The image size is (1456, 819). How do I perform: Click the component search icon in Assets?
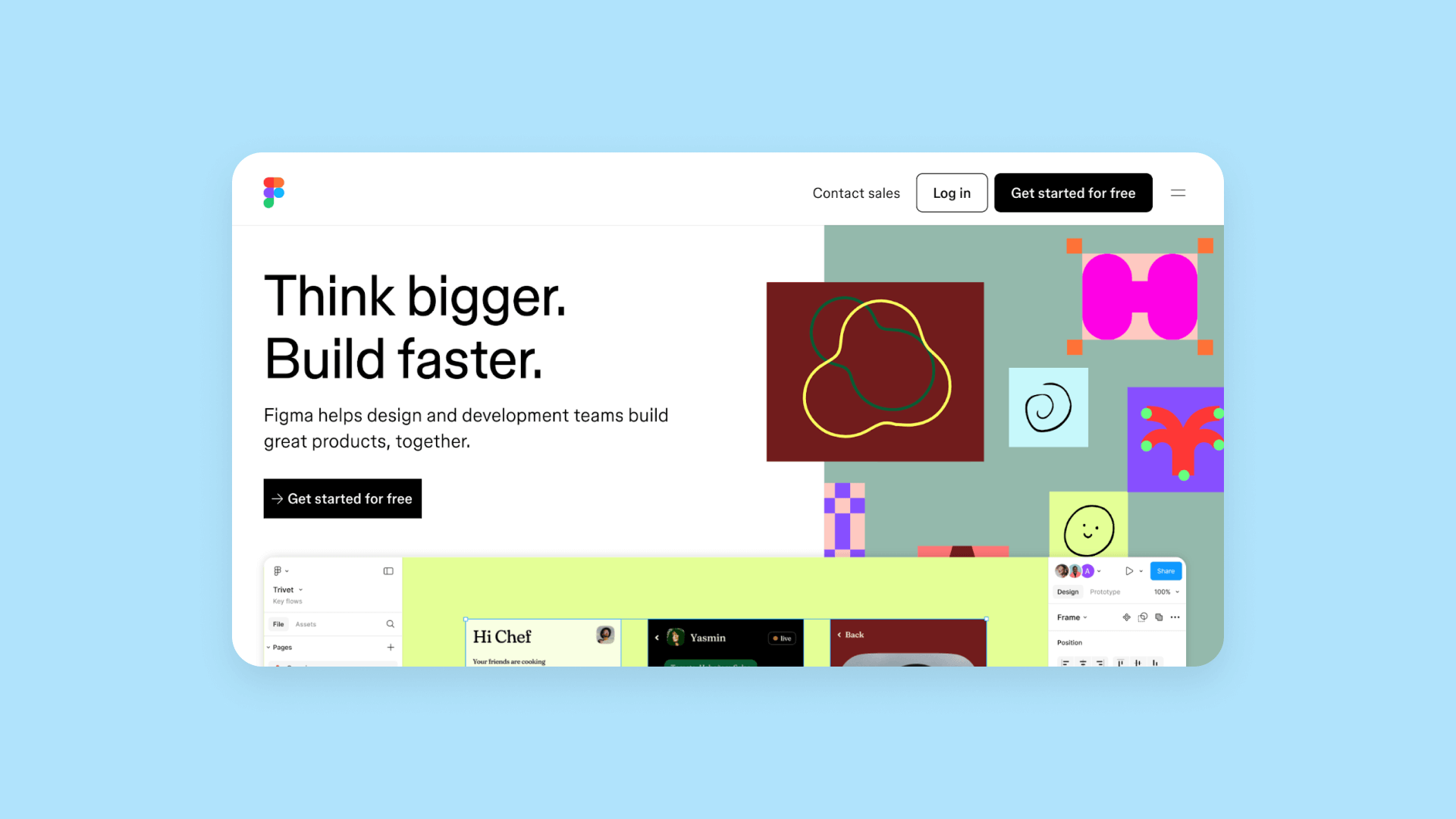pos(390,624)
